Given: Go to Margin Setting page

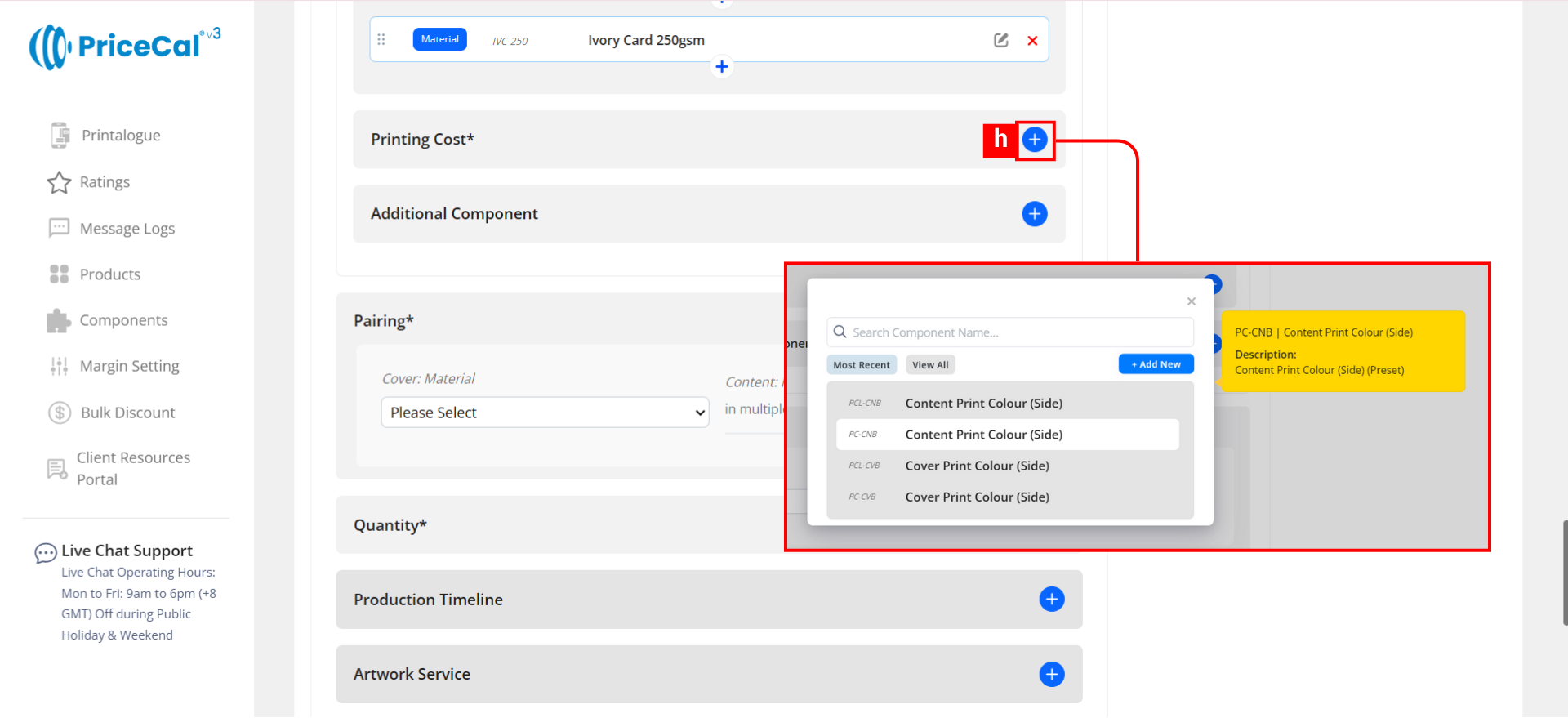Looking at the screenshot, I should click(x=129, y=367).
